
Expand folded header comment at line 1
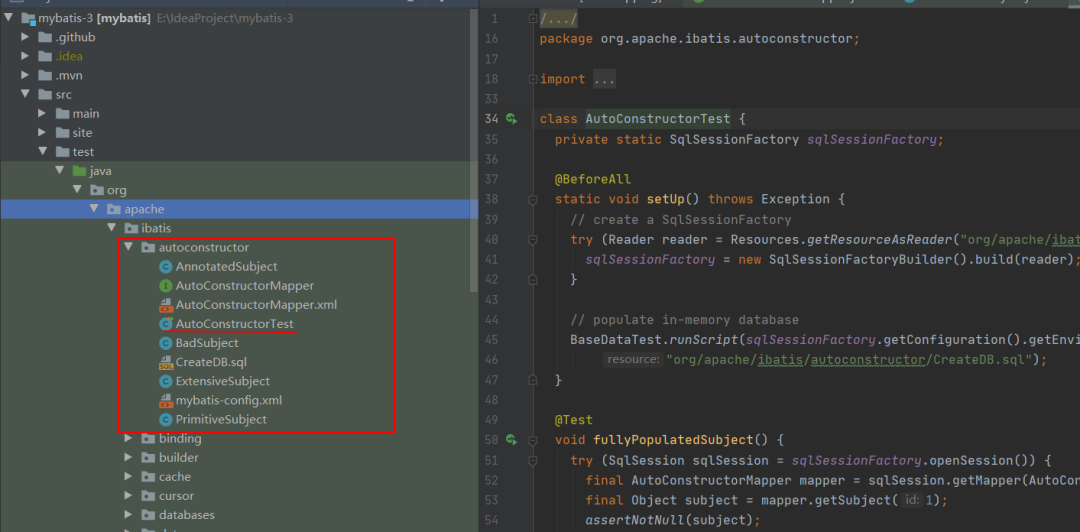(x=533, y=19)
